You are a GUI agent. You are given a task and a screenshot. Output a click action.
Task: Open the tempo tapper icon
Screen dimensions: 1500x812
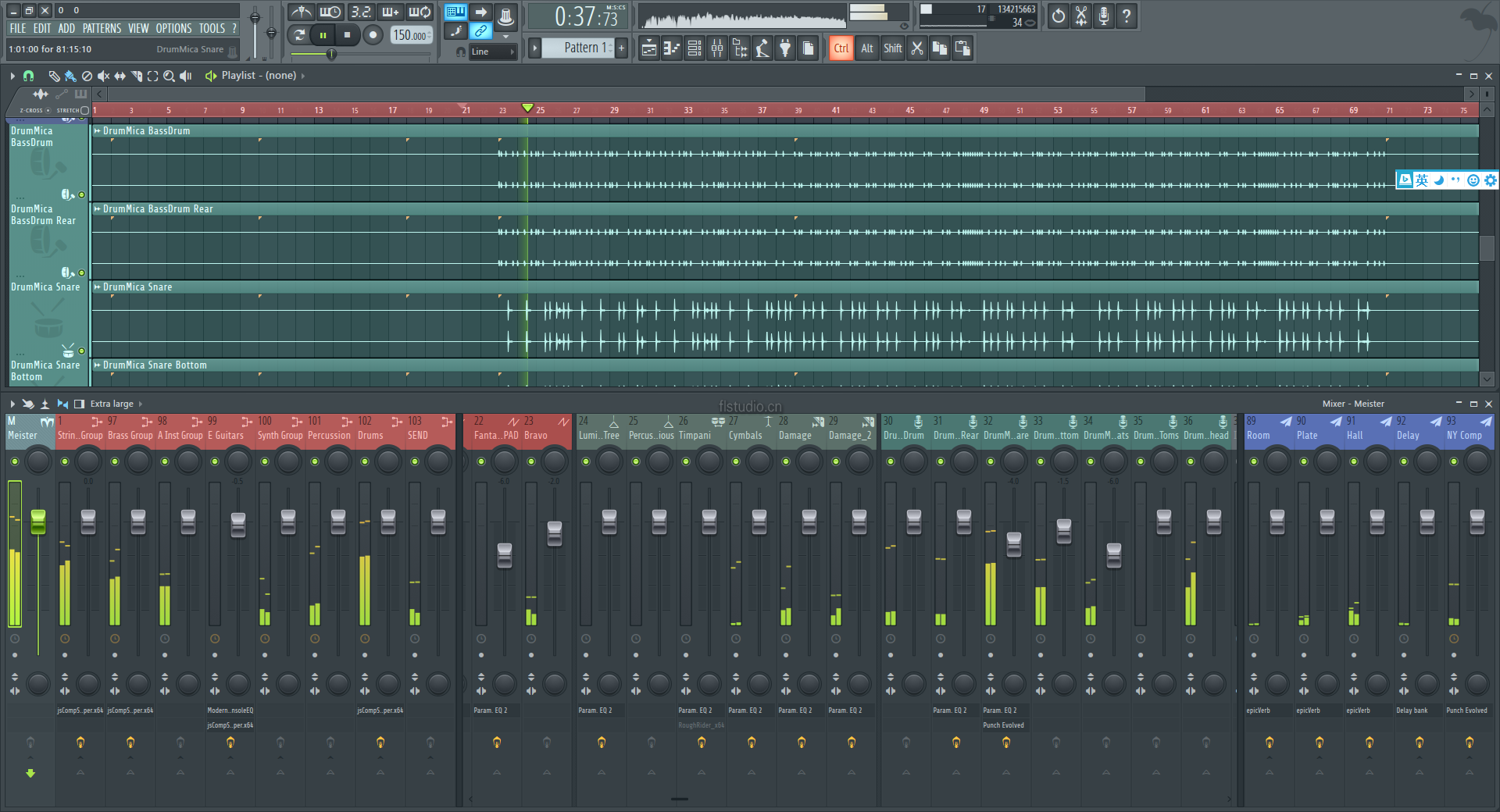coord(762,48)
